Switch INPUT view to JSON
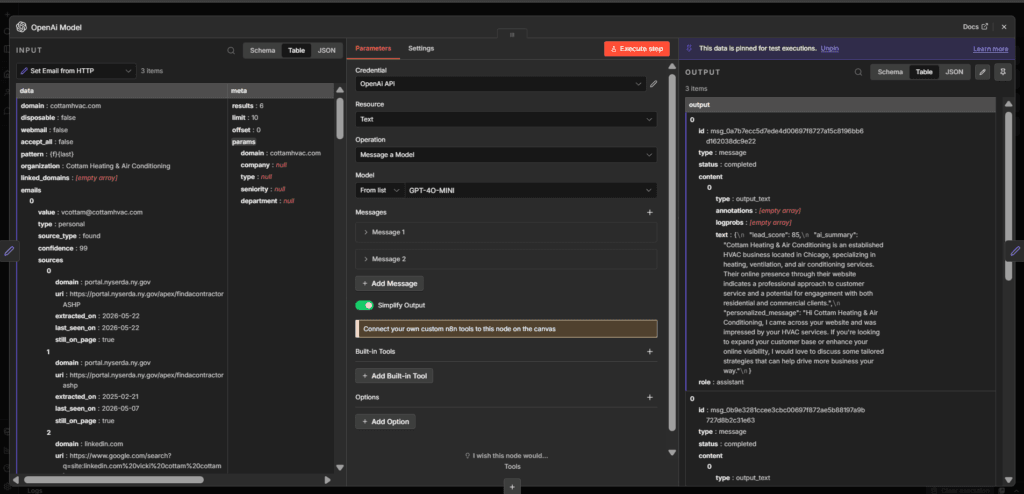The height and width of the screenshot is (494, 1024). [327, 50]
